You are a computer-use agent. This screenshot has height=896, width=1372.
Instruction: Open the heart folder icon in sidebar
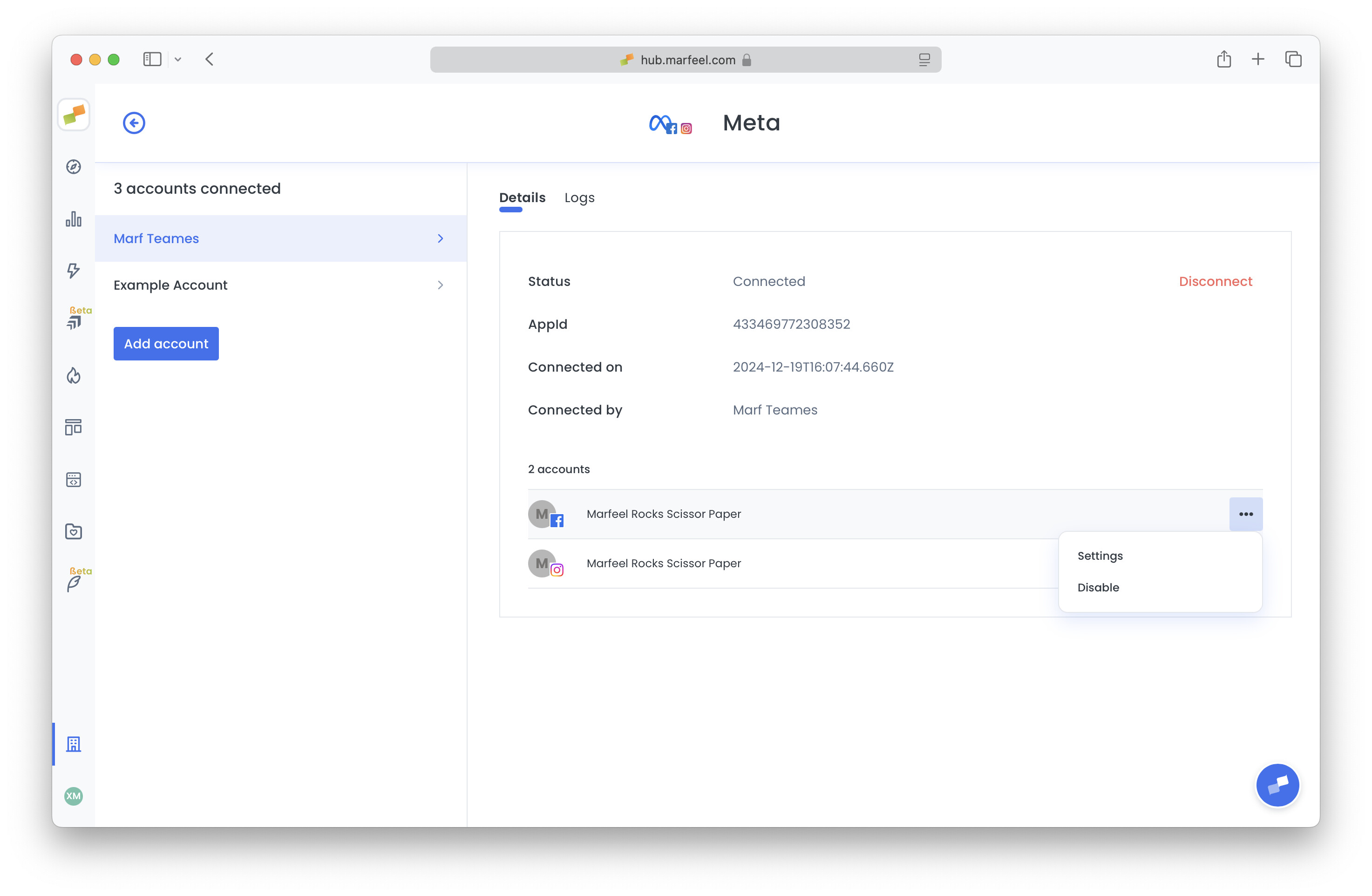pyautogui.click(x=73, y=531)
